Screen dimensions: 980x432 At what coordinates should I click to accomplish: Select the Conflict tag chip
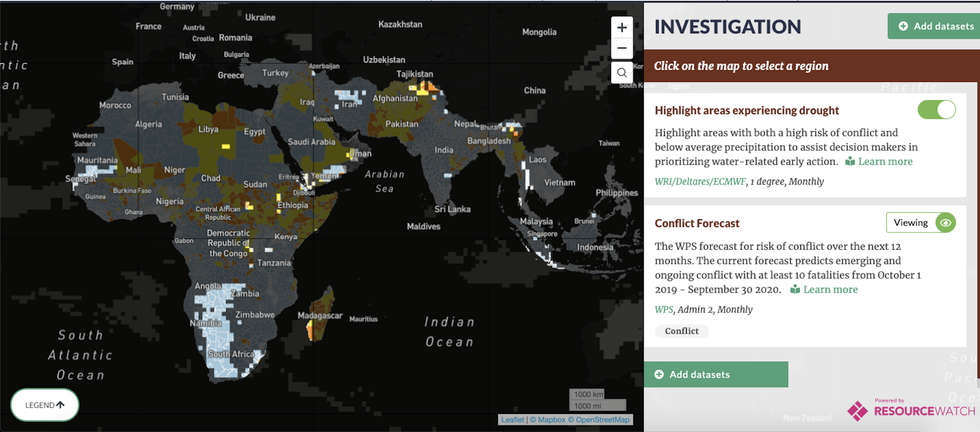click(x=682, y=331)
